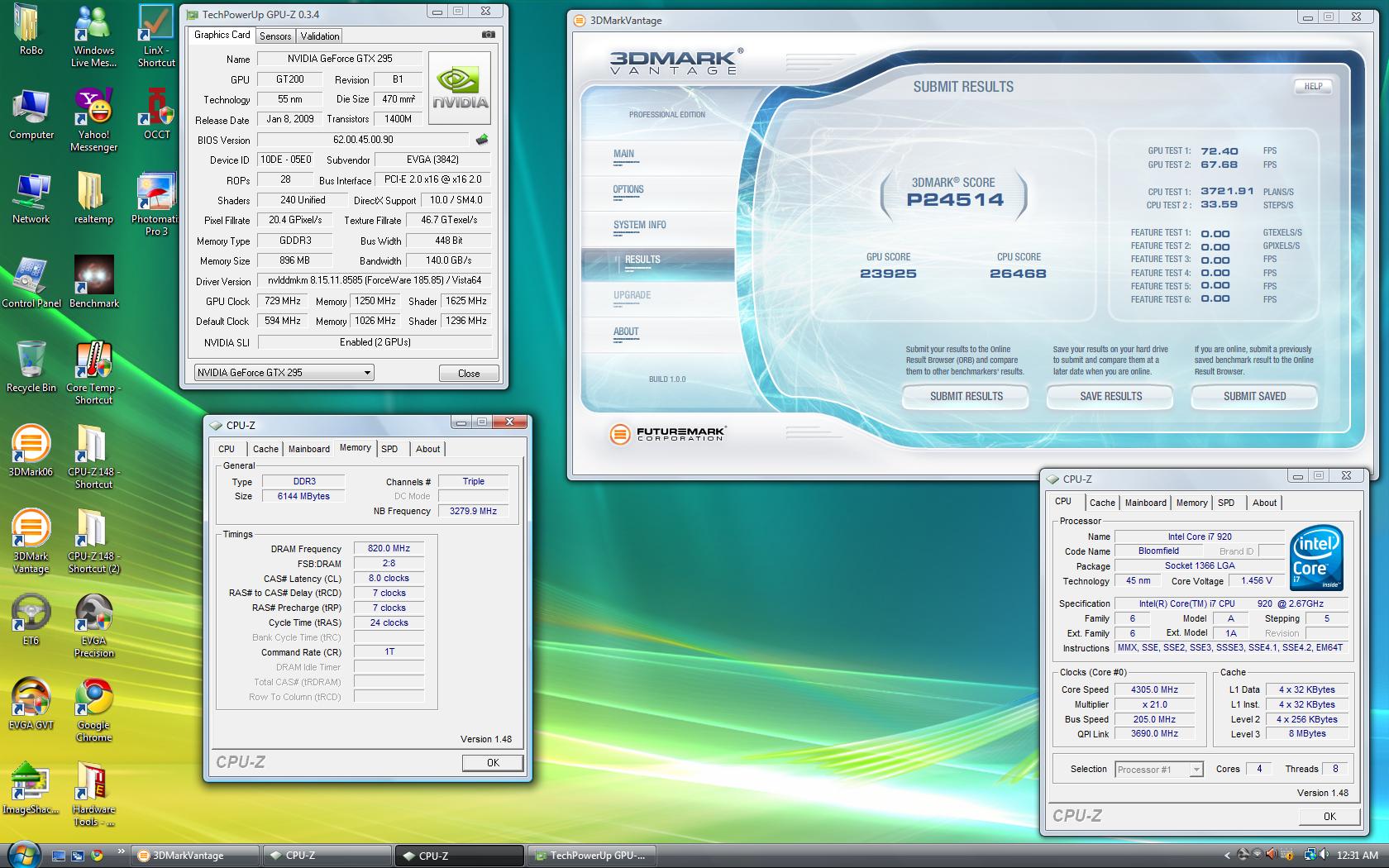1389x868 pixels.
Task: Switch to the Sensors tab in GPU-Z
Action: tap(275, 36)
